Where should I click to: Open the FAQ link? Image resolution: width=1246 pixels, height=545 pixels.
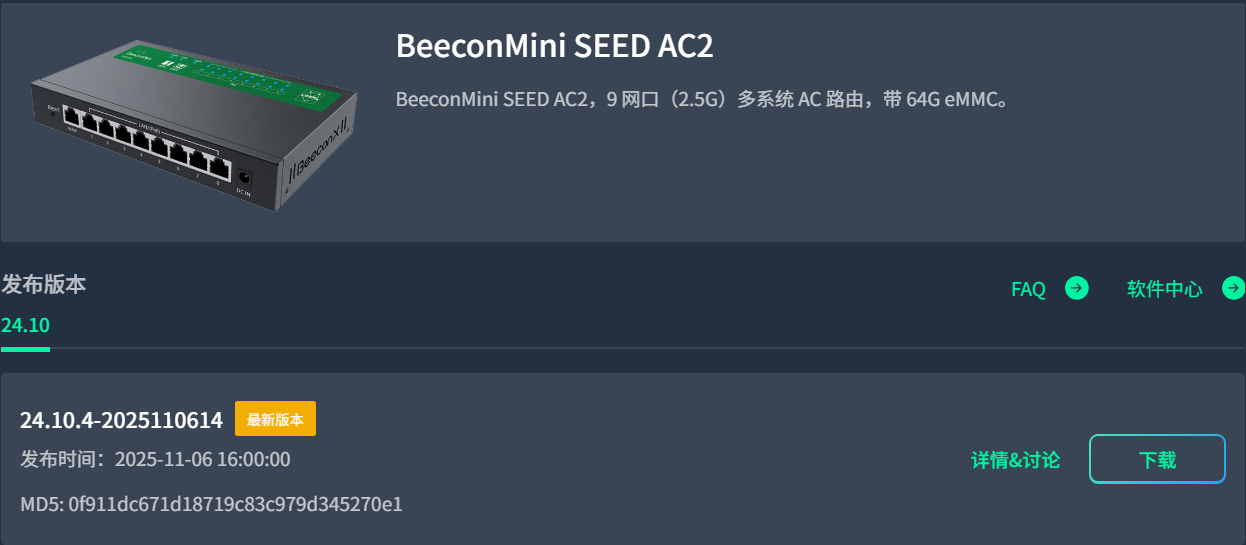pos(1028,290)
